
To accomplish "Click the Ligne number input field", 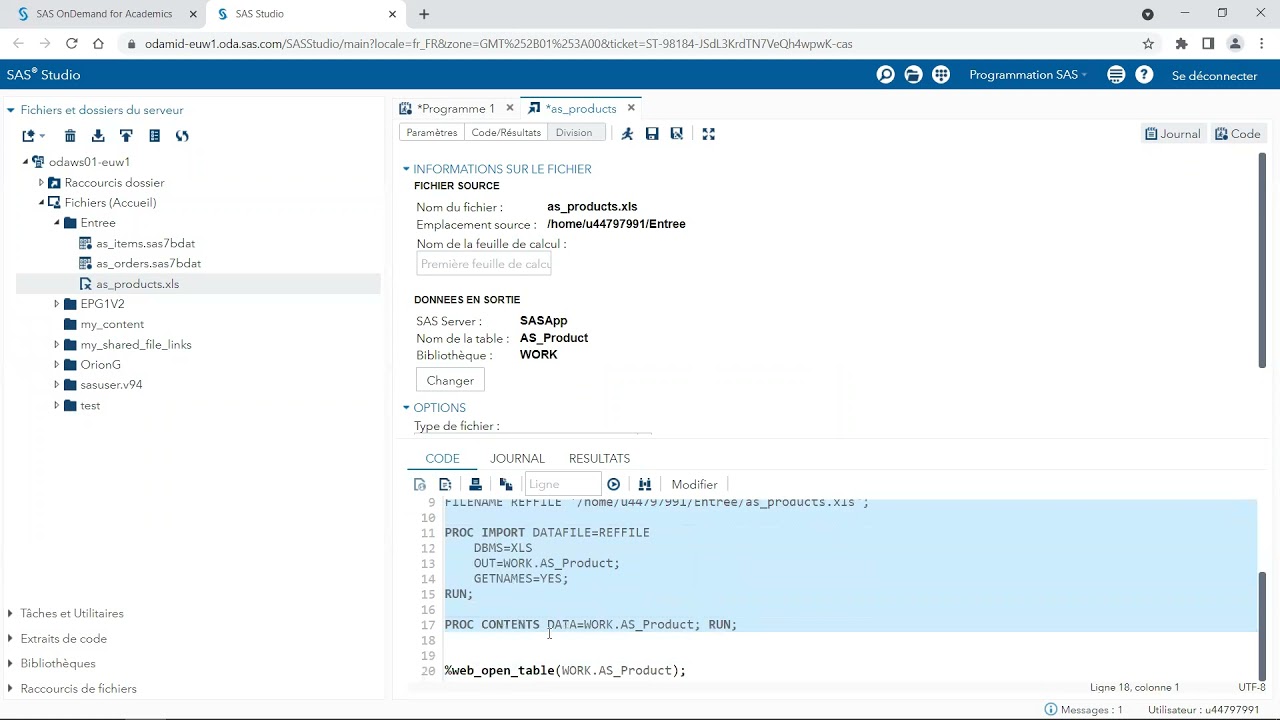I will point(564,484).
